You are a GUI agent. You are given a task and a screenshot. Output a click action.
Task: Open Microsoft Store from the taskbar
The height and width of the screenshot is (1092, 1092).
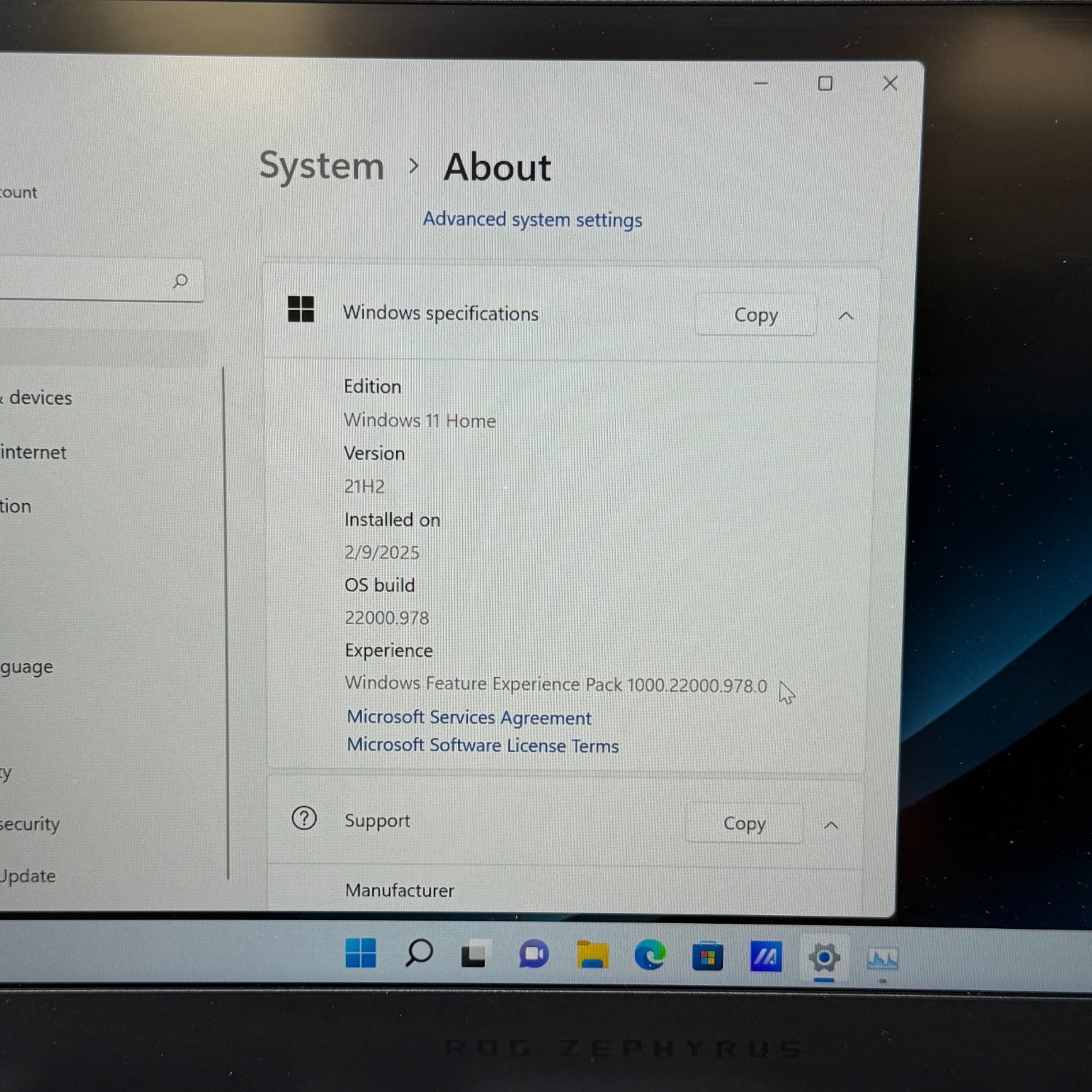pyautogui.click(x=708, y=957)
